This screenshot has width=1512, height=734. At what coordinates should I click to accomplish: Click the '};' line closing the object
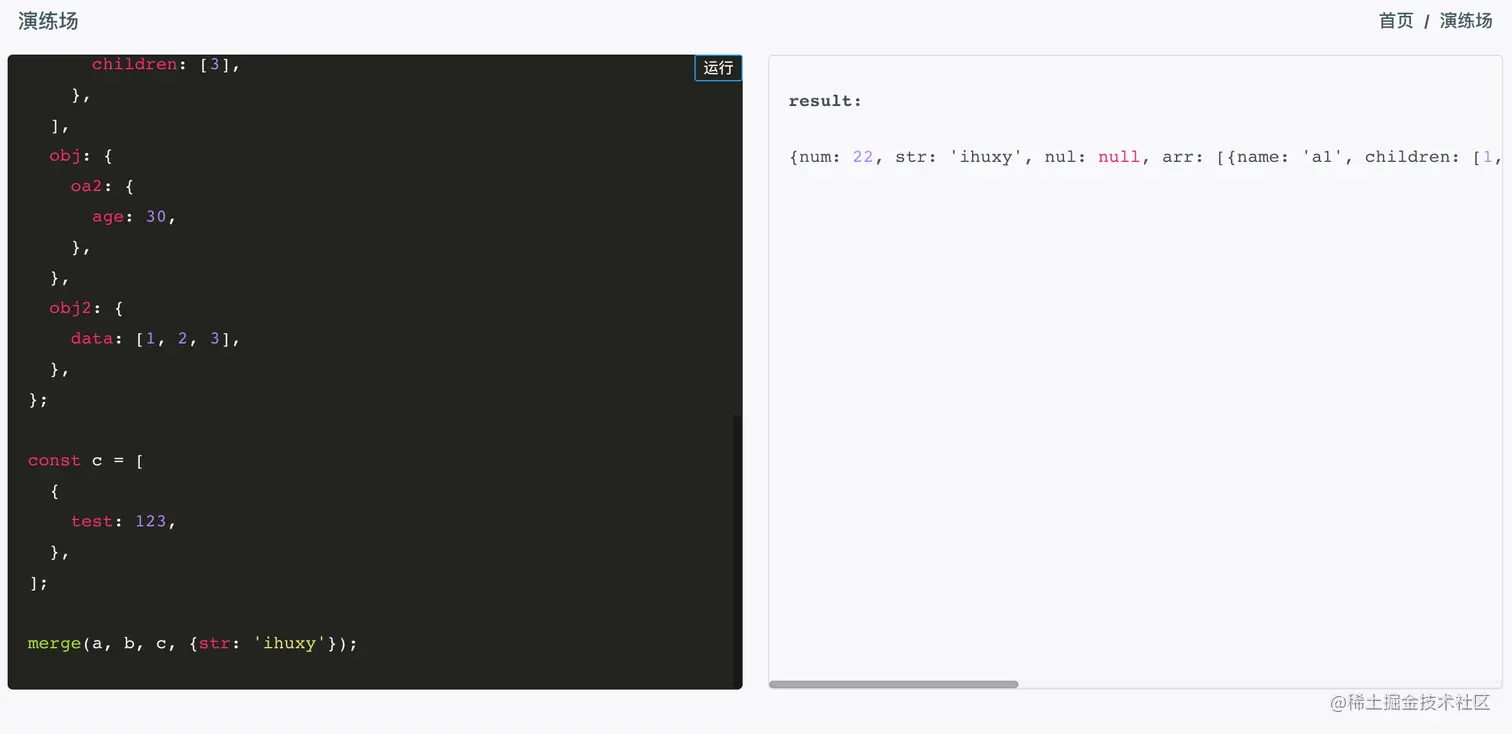pos(38,399)
